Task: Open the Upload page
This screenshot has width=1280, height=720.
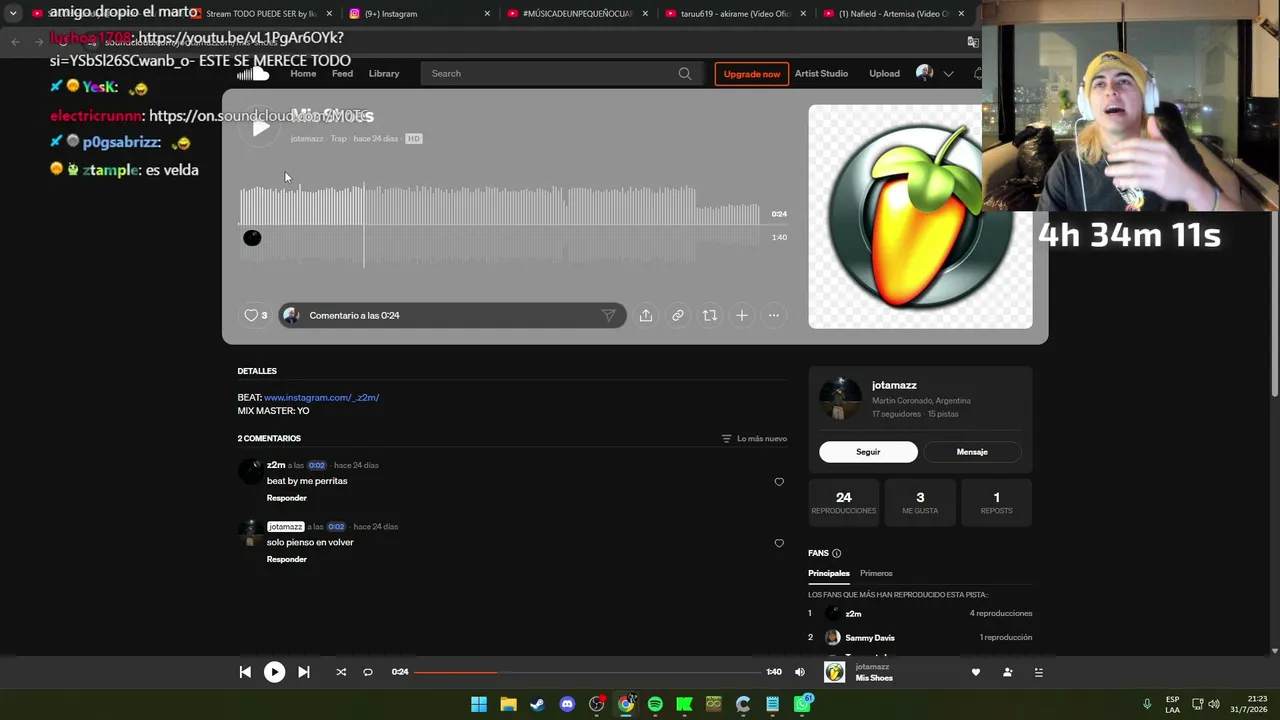Action: [x=884, y=73]
